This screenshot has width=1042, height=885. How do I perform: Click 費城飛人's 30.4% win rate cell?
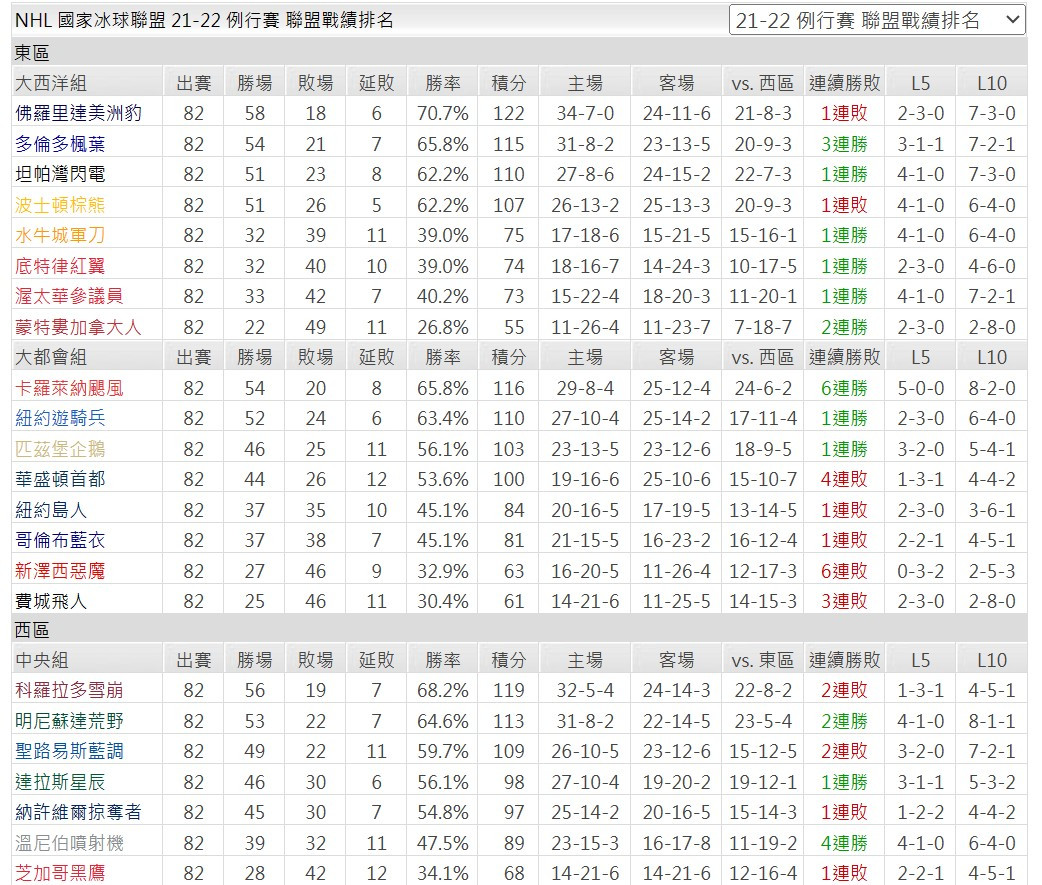click(x=443, y=601)
